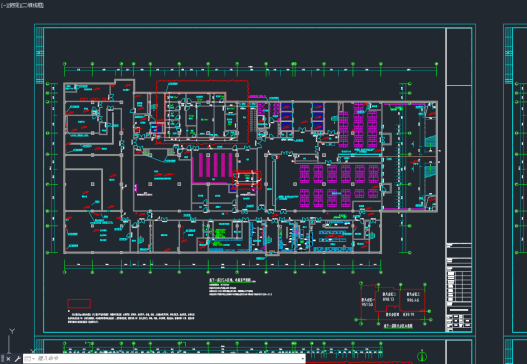This screenshot has height=364, width=527.
Task: Open command line customize wrench
Action: [x=17, y=359]
